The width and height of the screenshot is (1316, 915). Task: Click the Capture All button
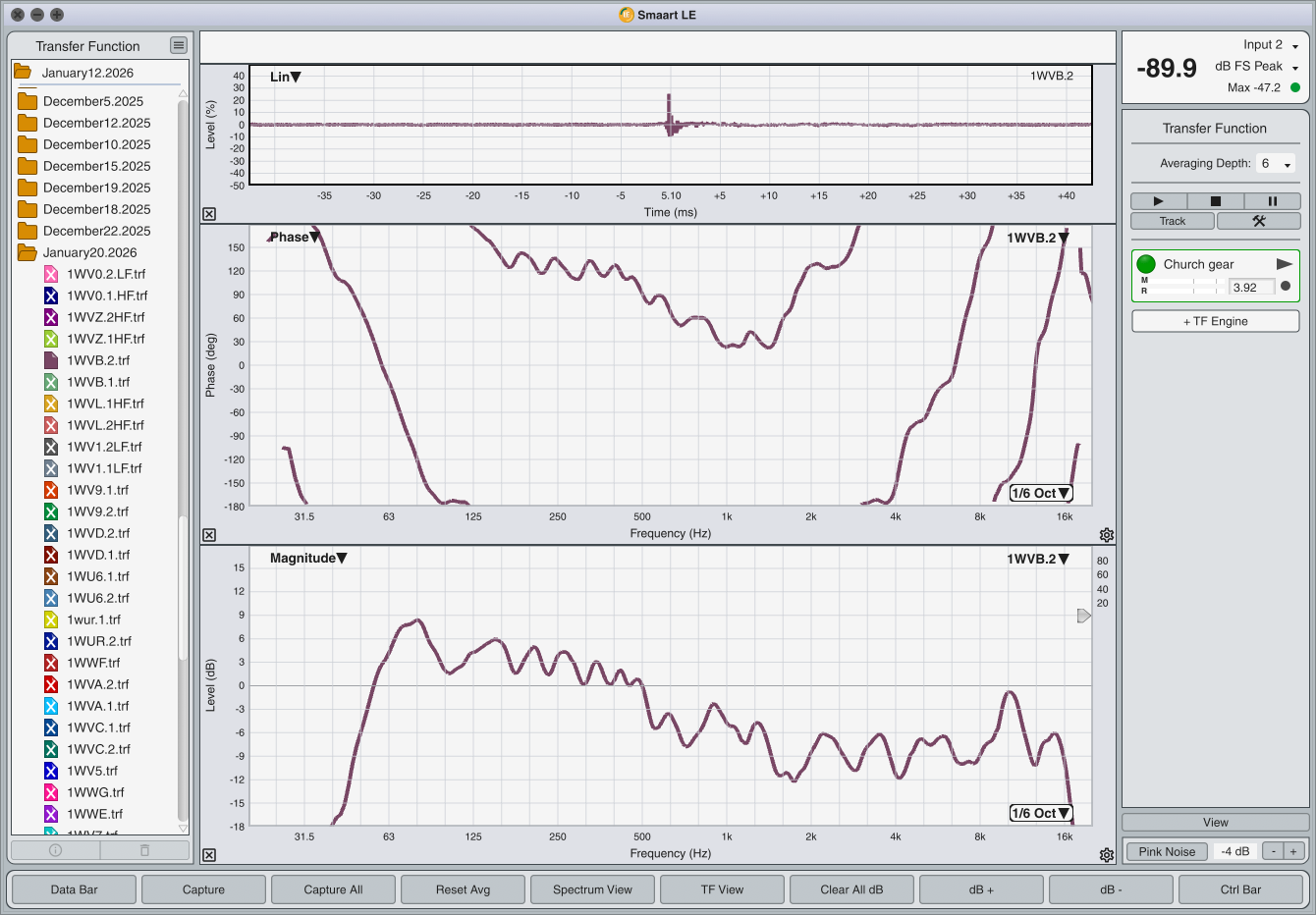click(333, 889)
